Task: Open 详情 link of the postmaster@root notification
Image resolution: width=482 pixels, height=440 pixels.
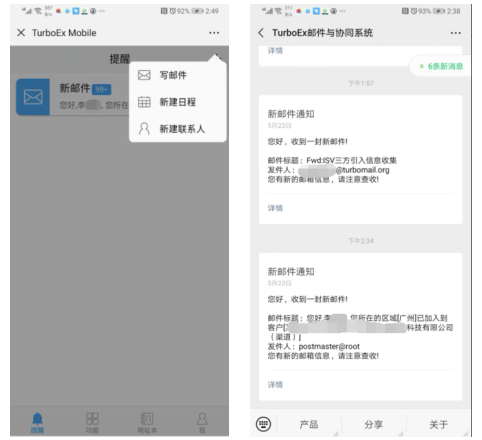Action: 275,385
